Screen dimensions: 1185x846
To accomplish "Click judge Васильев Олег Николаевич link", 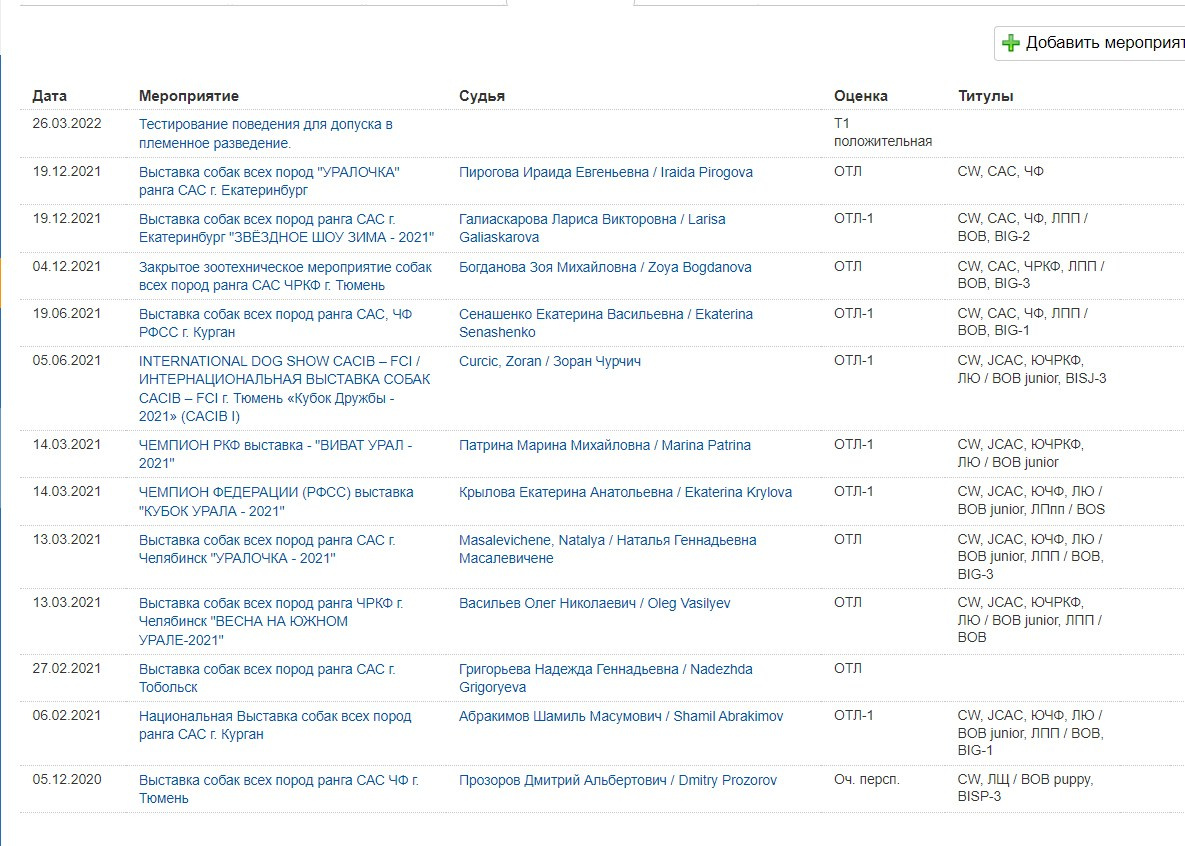I will coord(594,603).
